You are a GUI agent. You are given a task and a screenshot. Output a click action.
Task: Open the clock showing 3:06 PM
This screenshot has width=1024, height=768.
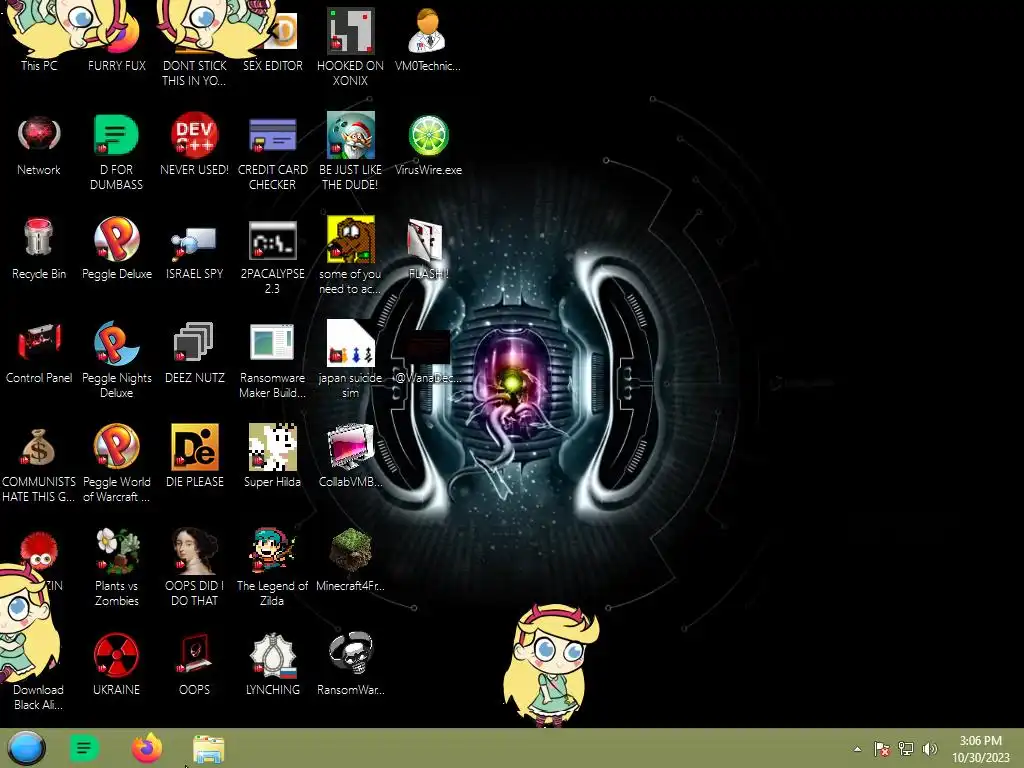[x=980, y=749]
